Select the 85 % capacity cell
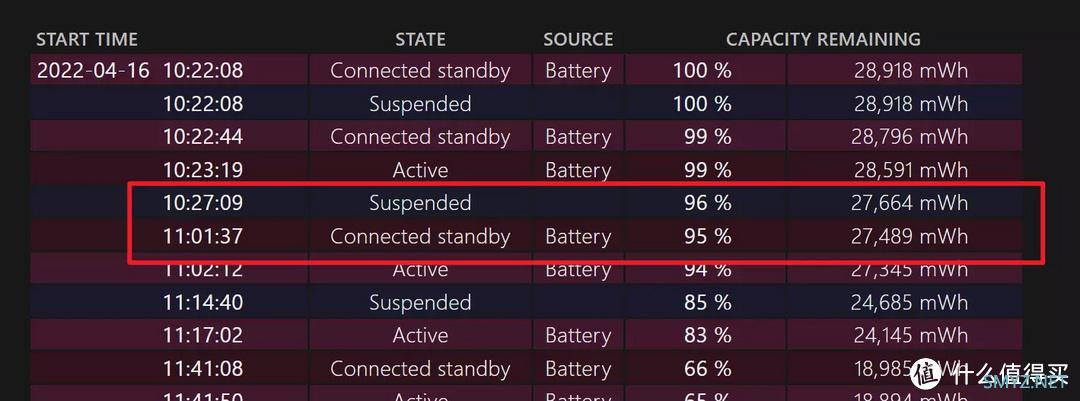Screen dimensions: 1080x401 coord(707,302)
